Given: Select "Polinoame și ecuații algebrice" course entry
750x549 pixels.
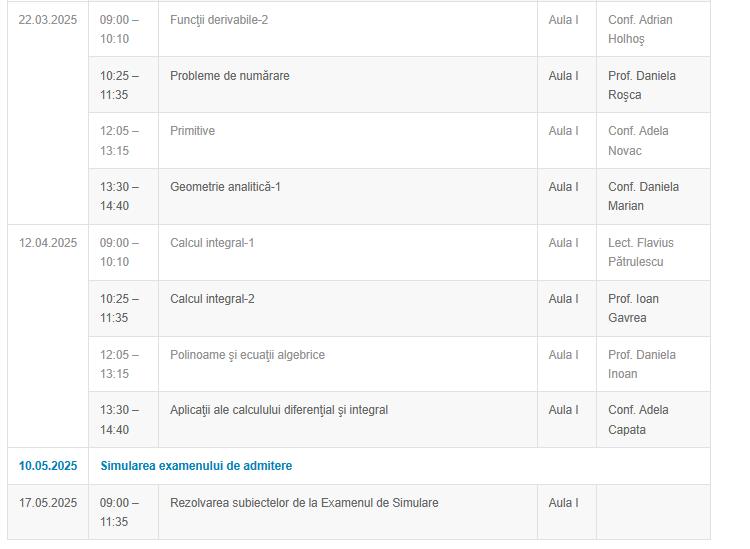Looking at the screenshot, I should (x=247, y=355).
